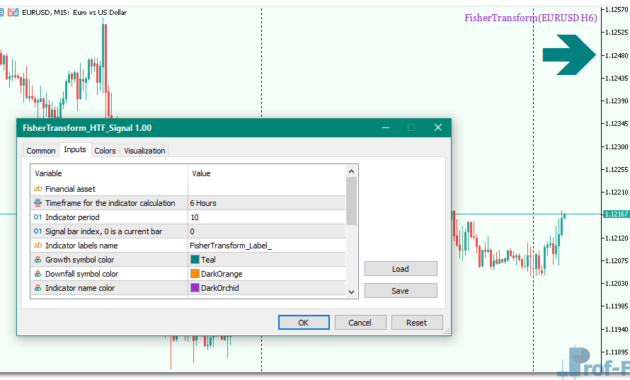The height and width of the screenshot is (380, 630).
Task: Select the 'Indicator period' row label
Action: pyautogui.click(x=72, y=217)
